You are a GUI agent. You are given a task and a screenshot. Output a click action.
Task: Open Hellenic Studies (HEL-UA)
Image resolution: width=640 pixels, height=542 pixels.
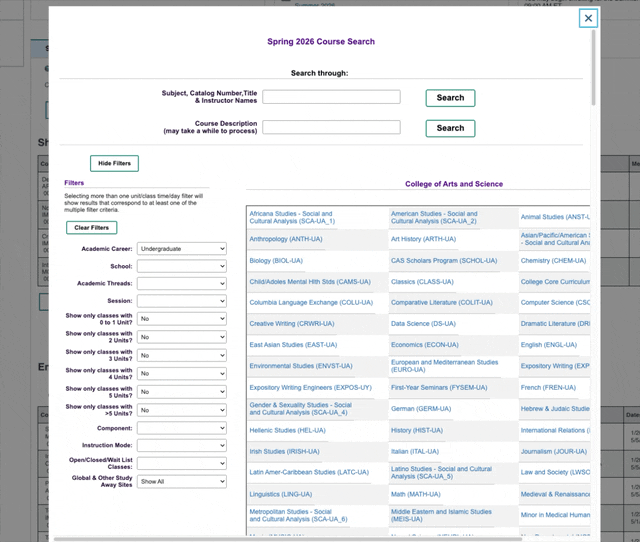[287, 431]
